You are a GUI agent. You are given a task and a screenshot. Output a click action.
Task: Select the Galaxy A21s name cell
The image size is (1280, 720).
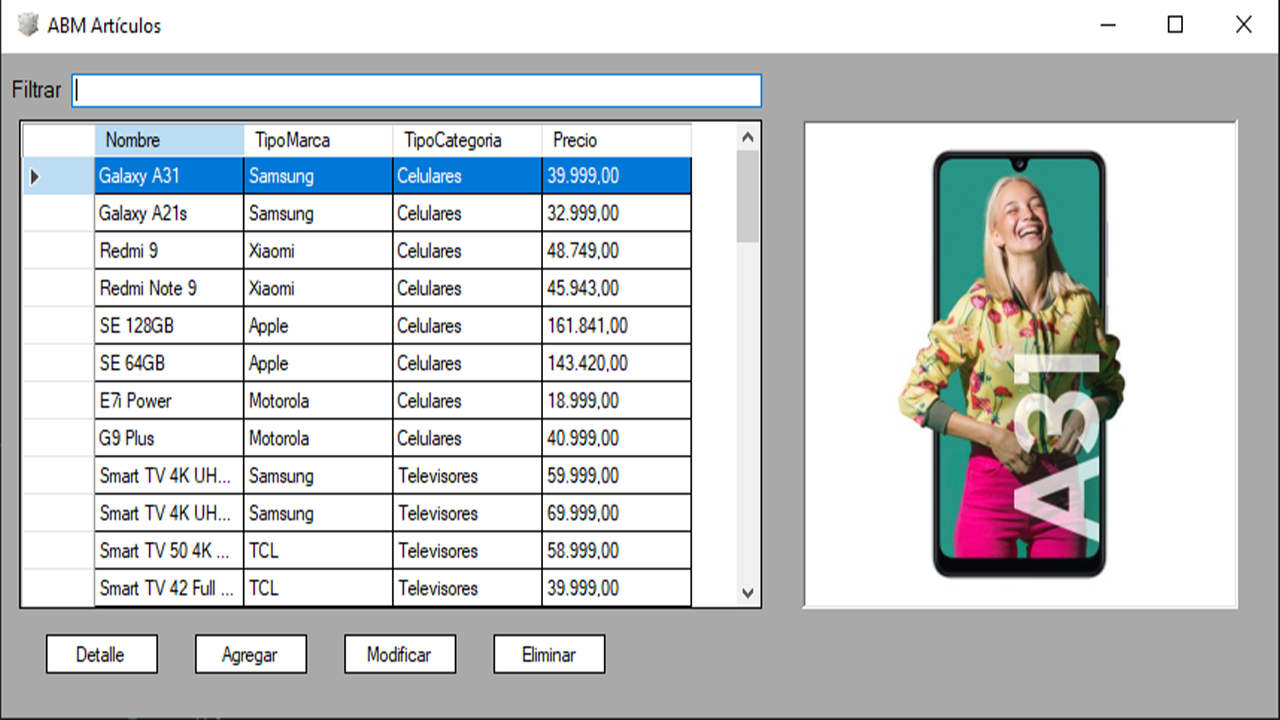[x=169, y=213]
